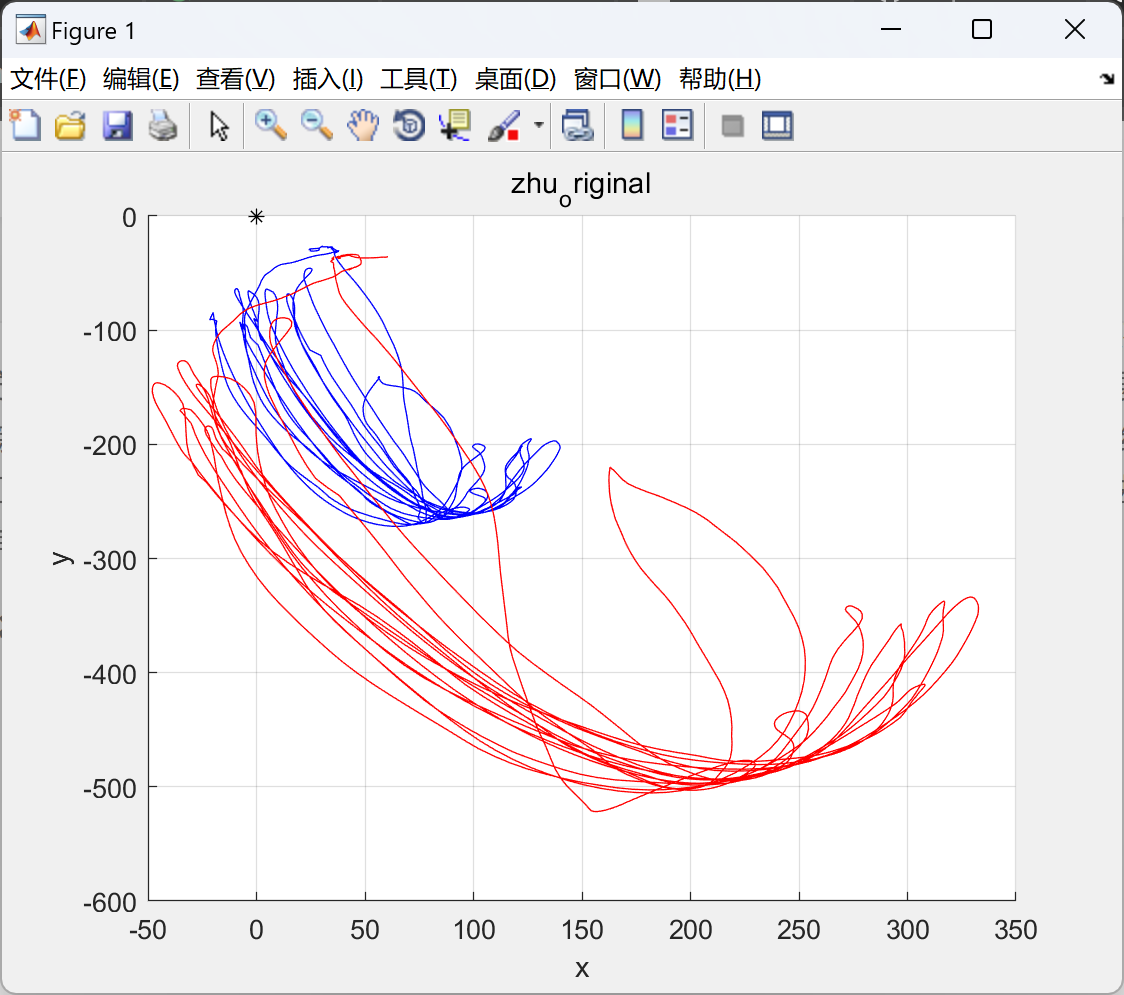Close the Figure 1 window

1075,29
